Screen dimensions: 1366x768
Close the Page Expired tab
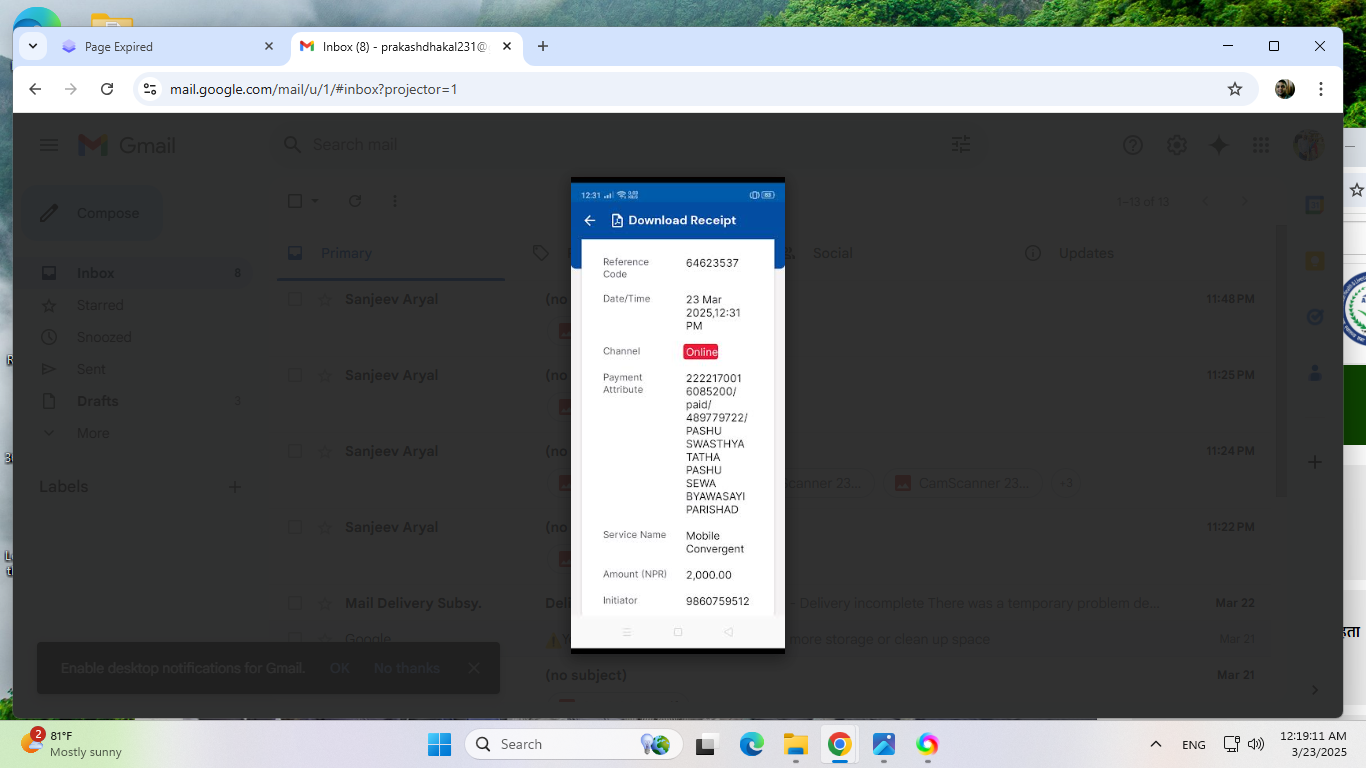(268, 46)
